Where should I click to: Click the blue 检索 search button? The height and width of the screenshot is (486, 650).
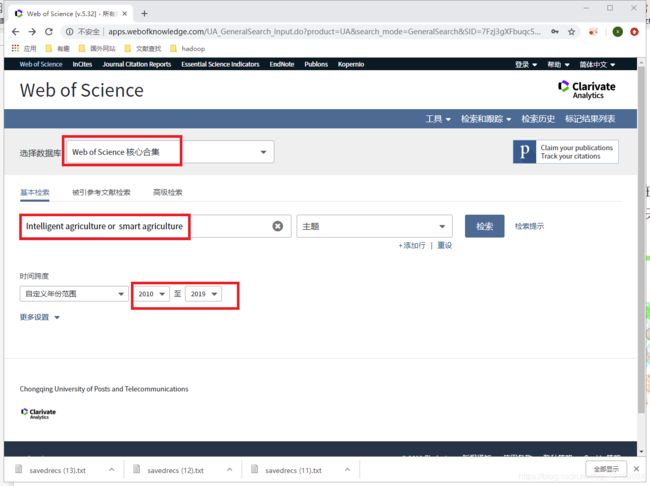485,226
